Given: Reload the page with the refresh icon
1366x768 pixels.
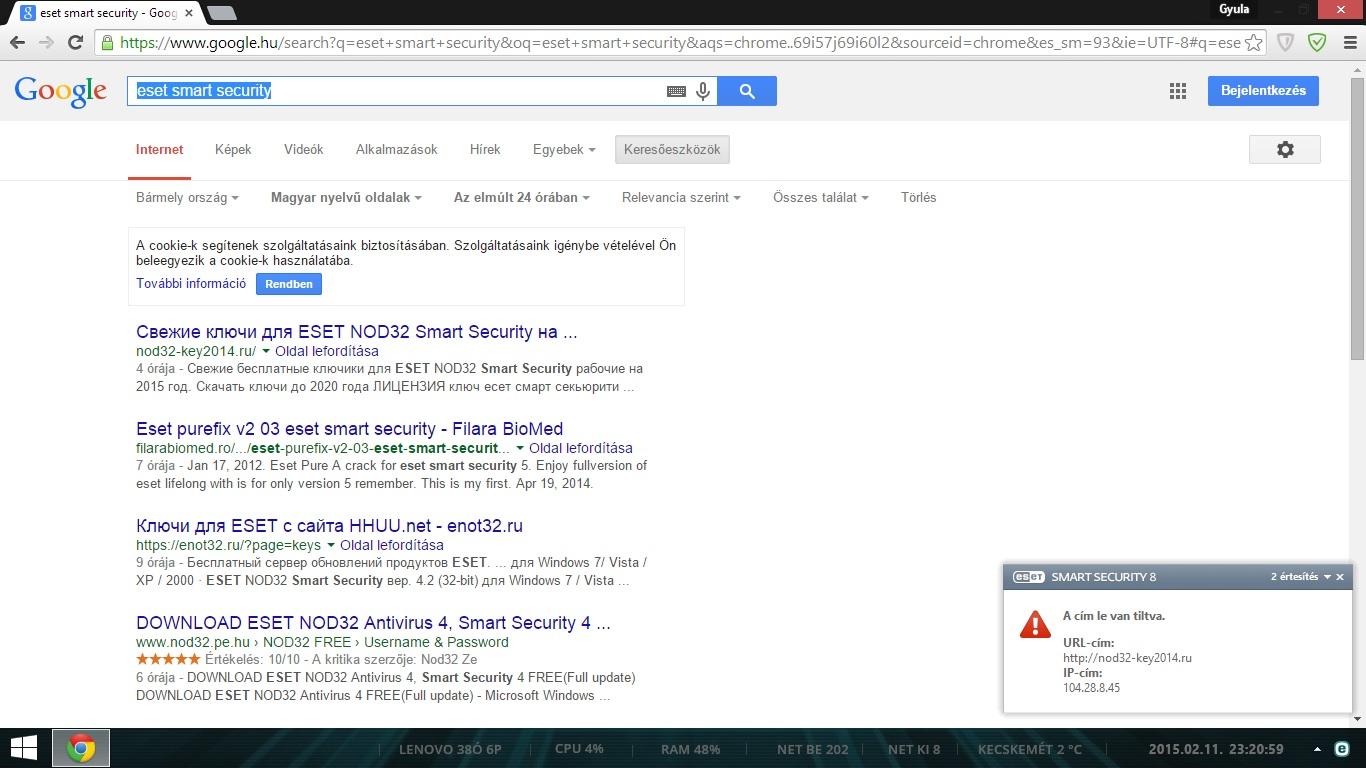Looking at the screenshot, I should coord(75,43).
